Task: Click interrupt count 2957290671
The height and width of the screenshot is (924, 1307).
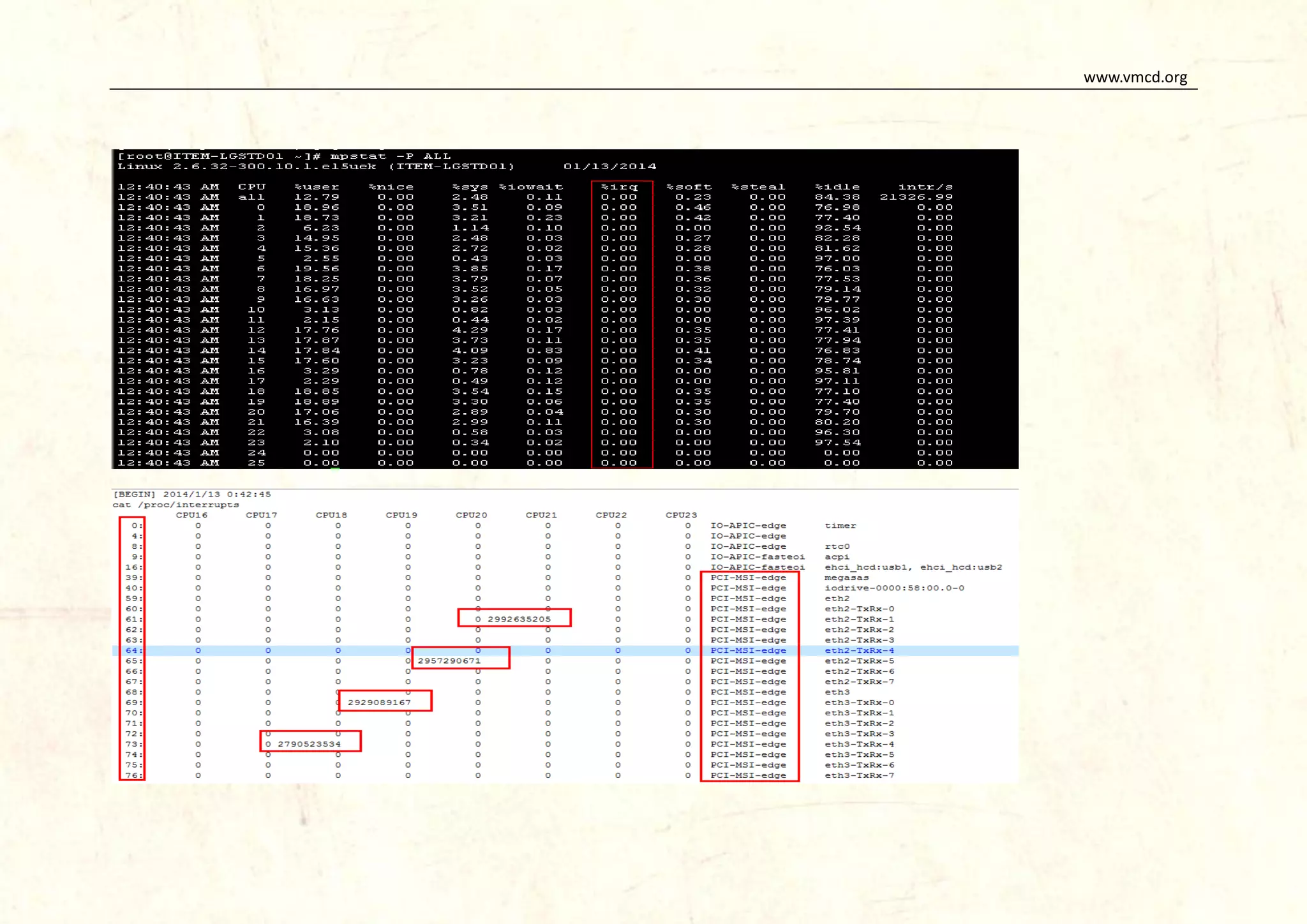Action: [x=449, y=660]
